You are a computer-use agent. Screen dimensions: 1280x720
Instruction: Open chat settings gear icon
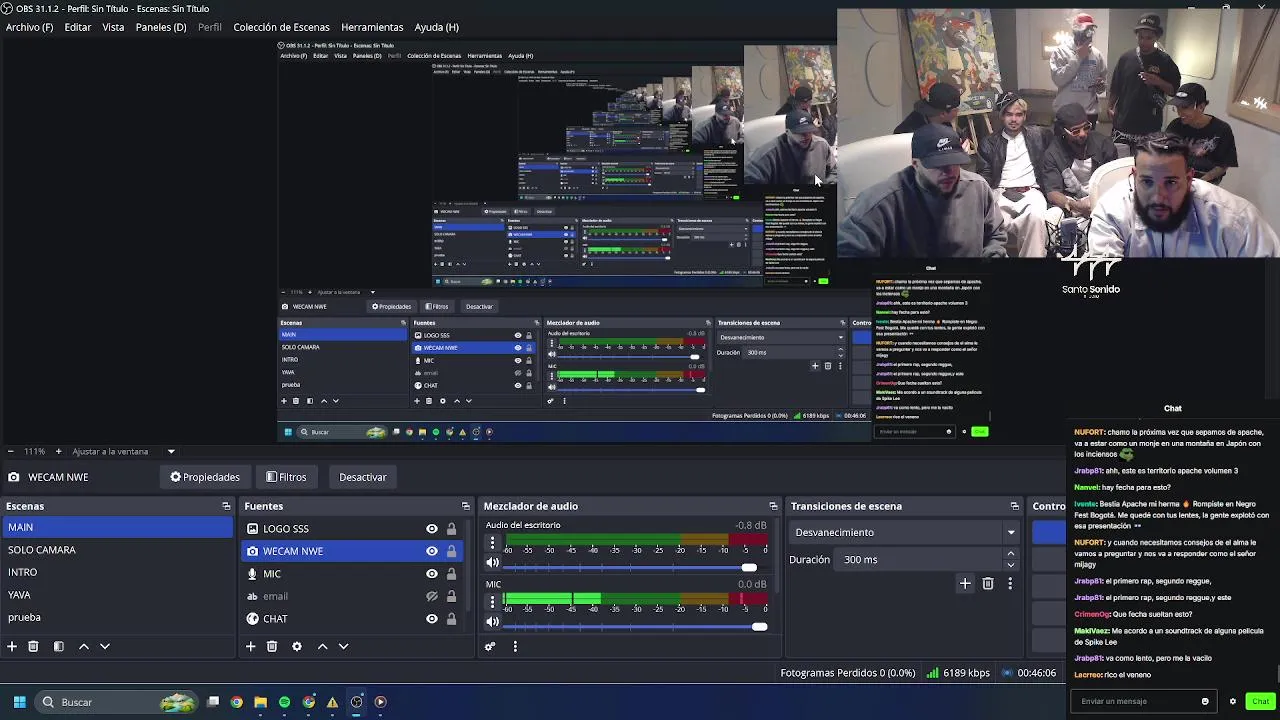1233,701
